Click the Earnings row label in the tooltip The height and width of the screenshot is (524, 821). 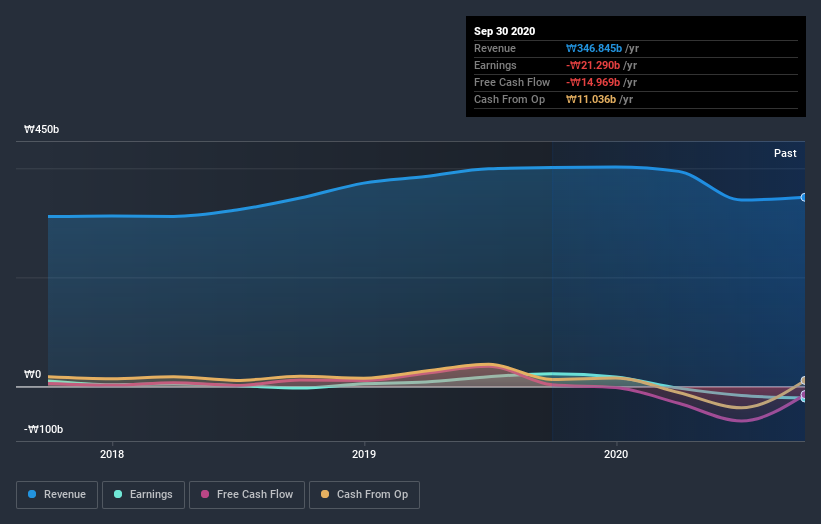495,65
